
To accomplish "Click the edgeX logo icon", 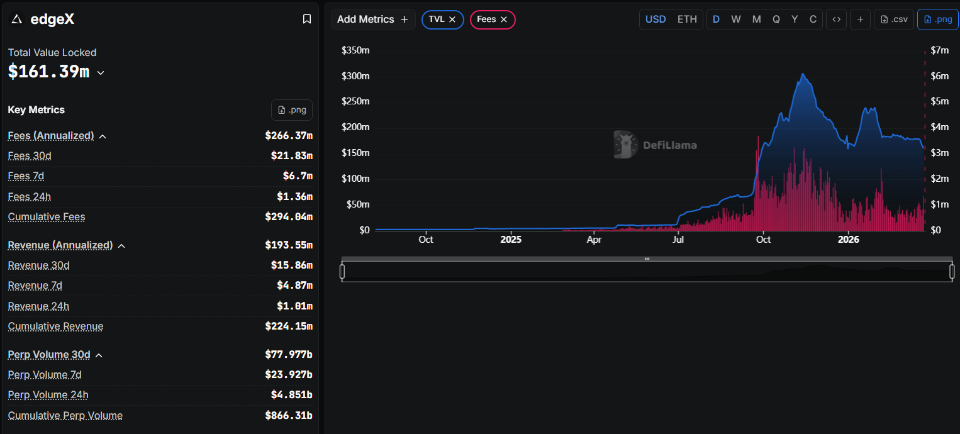I will pyautogui.click(x=16, y=19).
